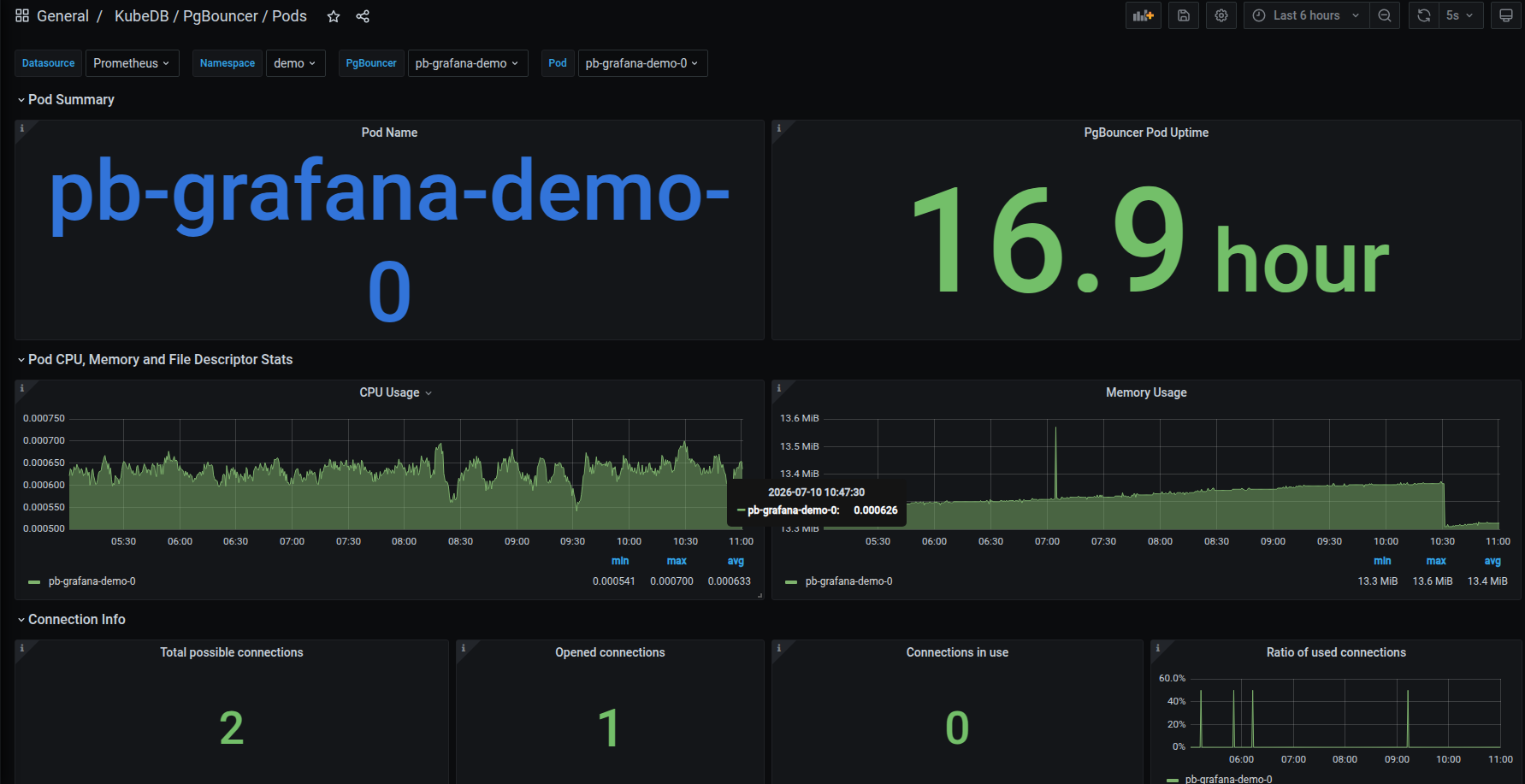
Task: Show info for Opened connections panel
Action: point(464,648)
